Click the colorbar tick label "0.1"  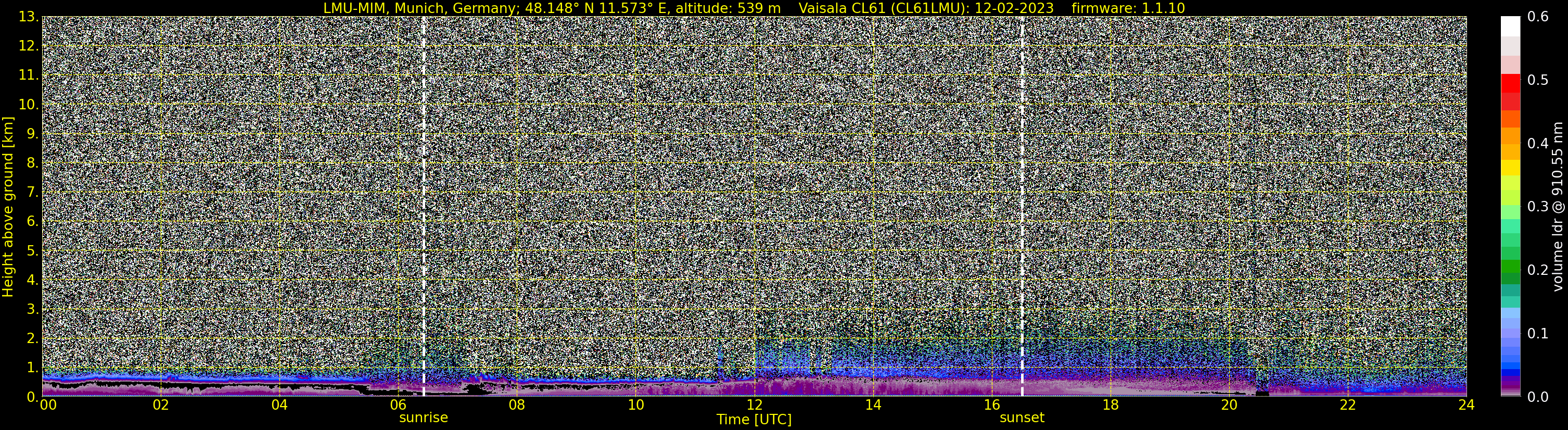tap(1538, 333)
